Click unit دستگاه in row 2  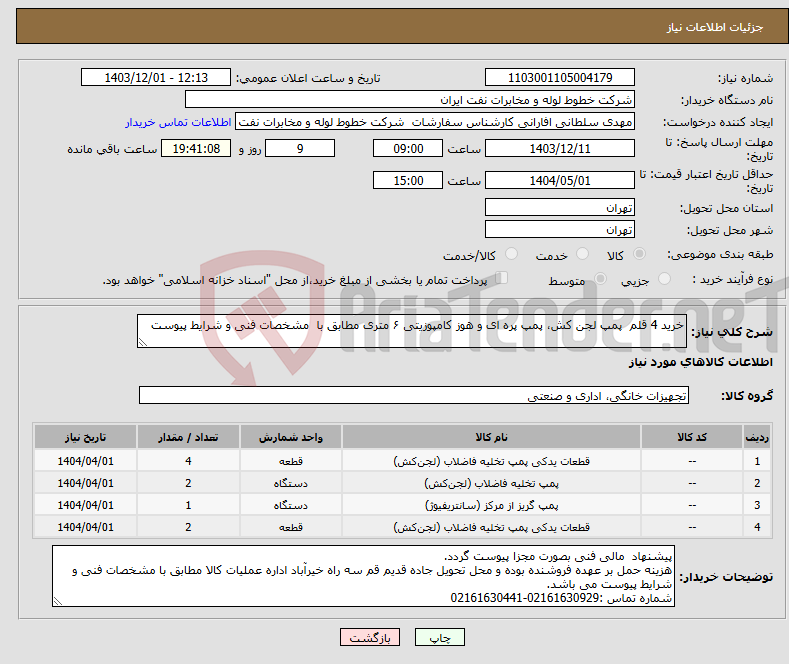point(291,483)
